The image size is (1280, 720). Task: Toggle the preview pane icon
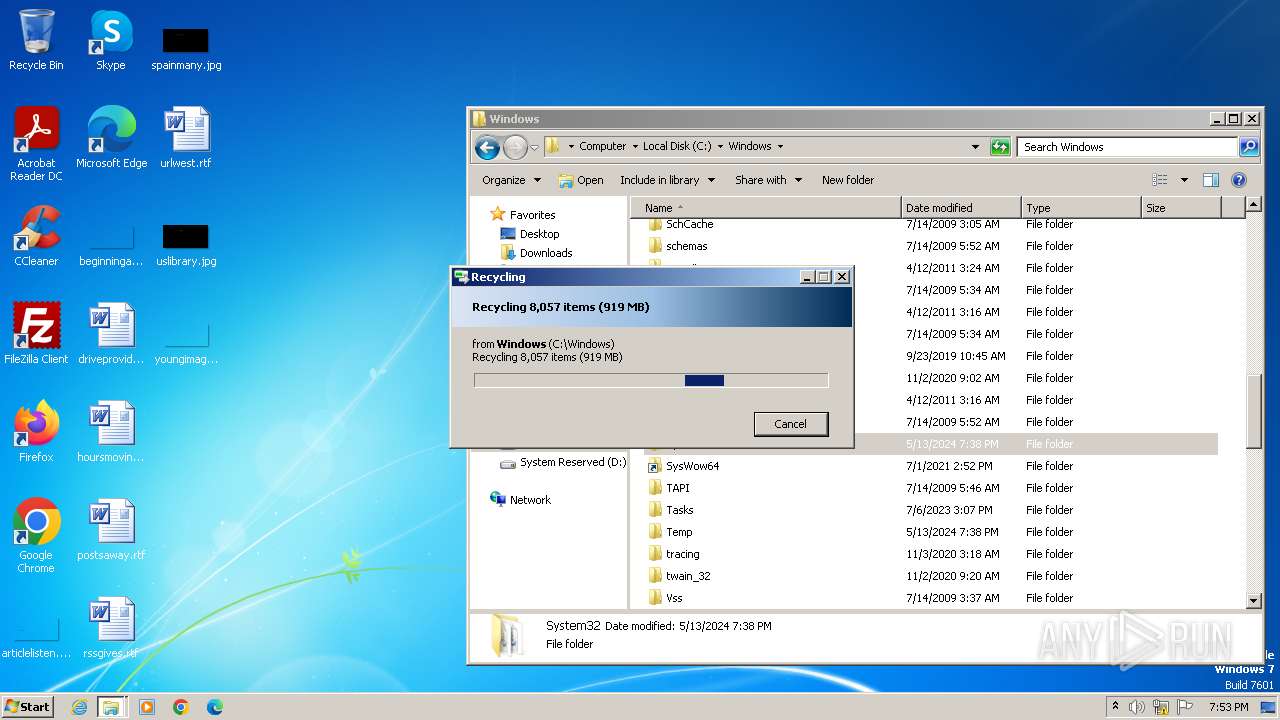(x=1210, y=180)
